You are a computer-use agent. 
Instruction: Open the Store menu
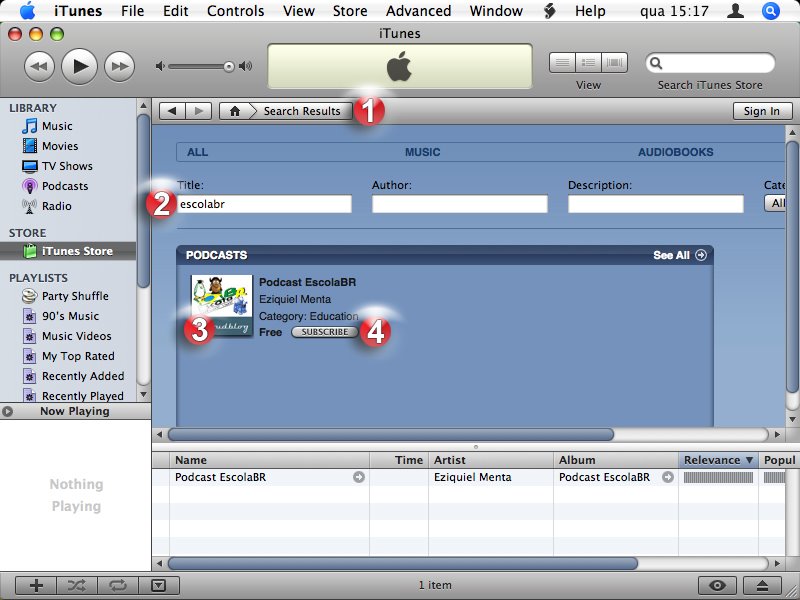tap(350, 11)
